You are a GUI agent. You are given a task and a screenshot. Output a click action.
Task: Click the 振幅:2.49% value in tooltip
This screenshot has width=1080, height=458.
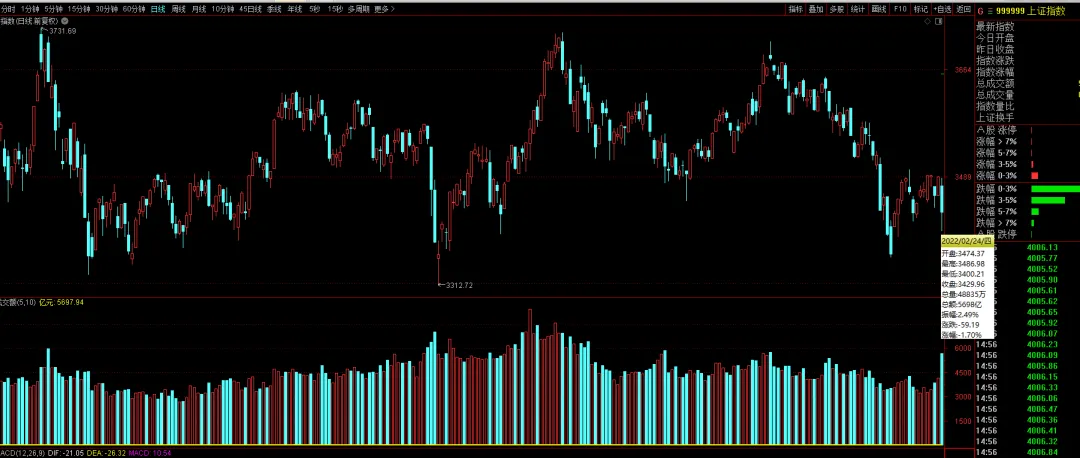coord(960,314)
